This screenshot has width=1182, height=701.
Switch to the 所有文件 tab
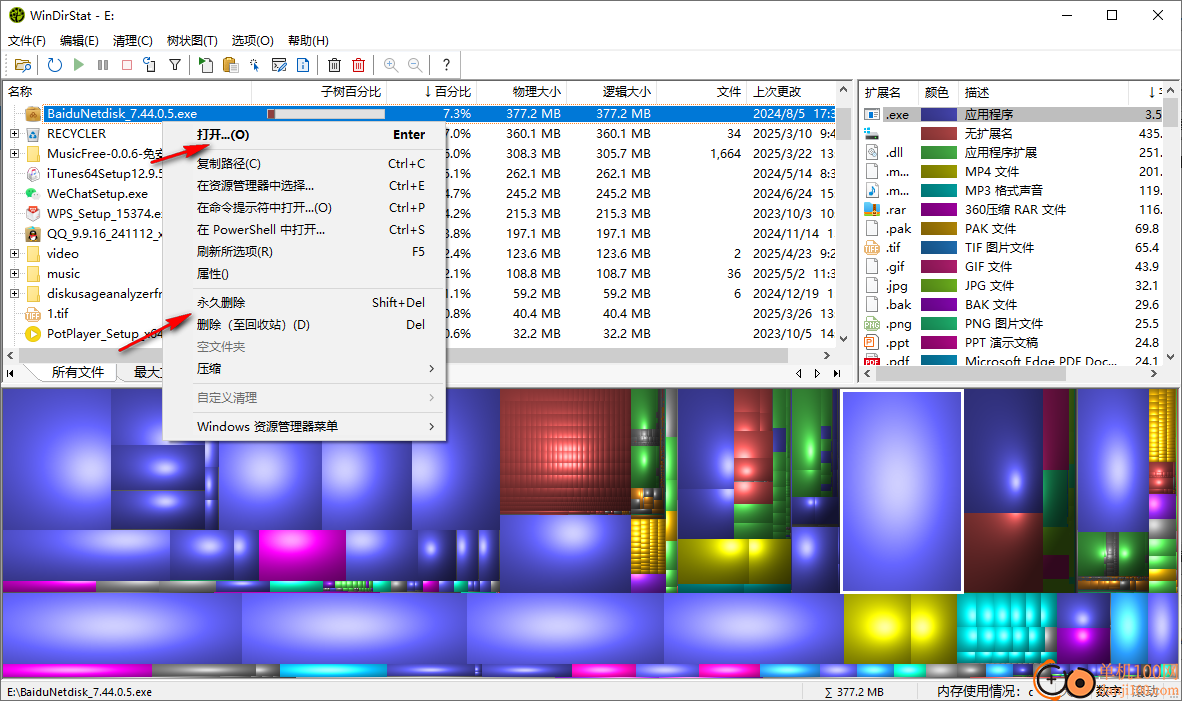click(x=78, y=372)
